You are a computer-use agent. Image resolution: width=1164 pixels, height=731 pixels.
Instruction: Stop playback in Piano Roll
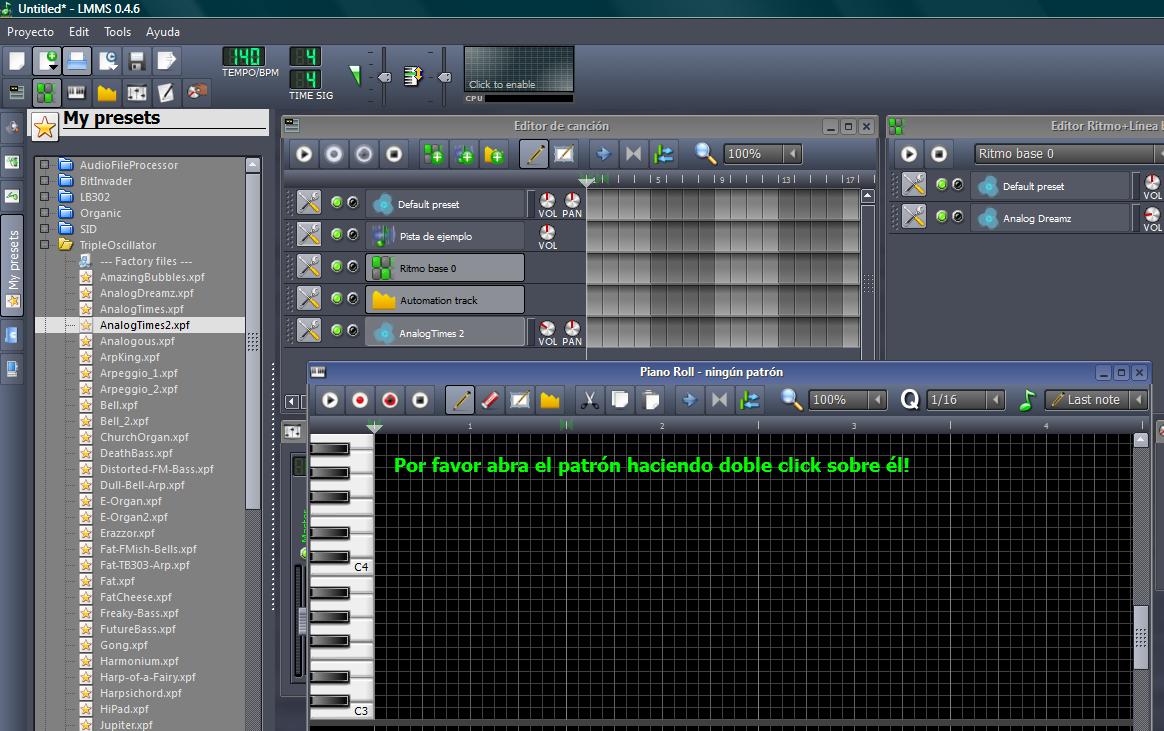420,400
